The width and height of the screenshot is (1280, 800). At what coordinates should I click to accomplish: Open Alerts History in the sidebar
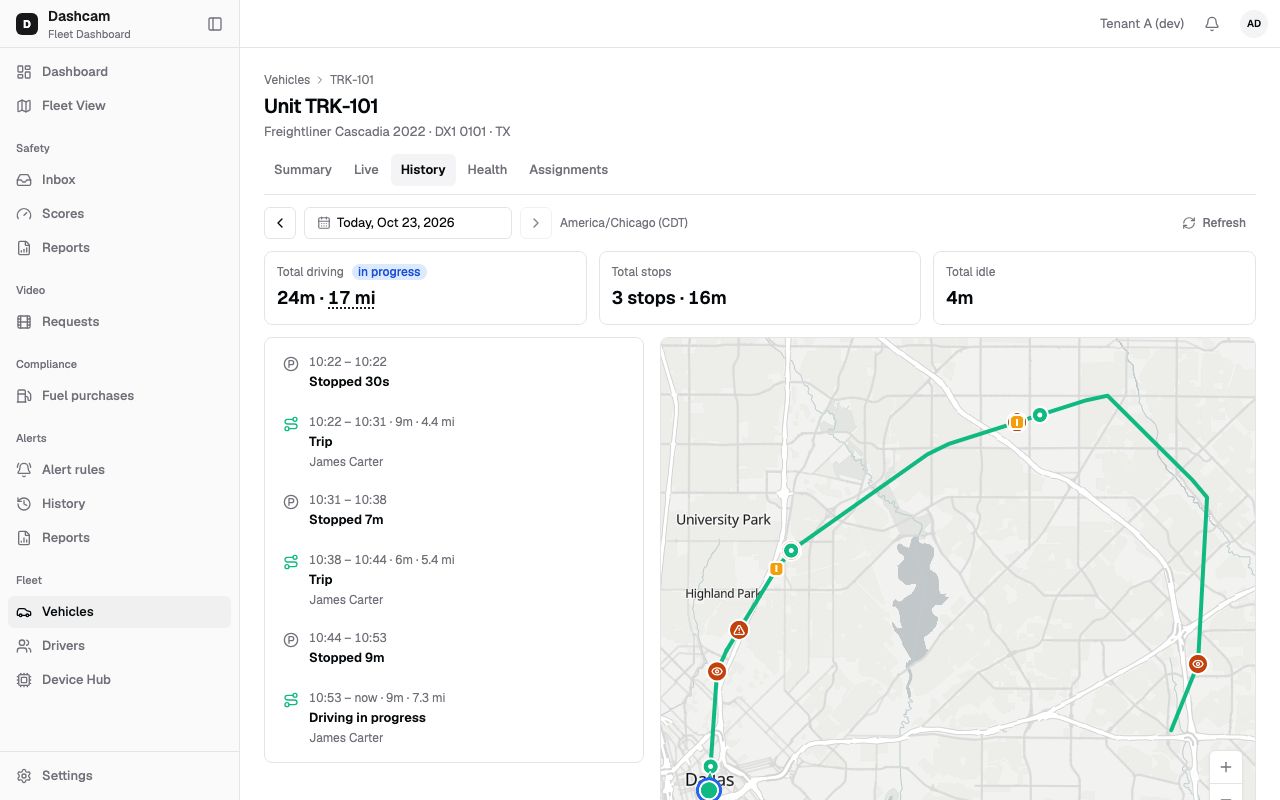click(119, 504)
